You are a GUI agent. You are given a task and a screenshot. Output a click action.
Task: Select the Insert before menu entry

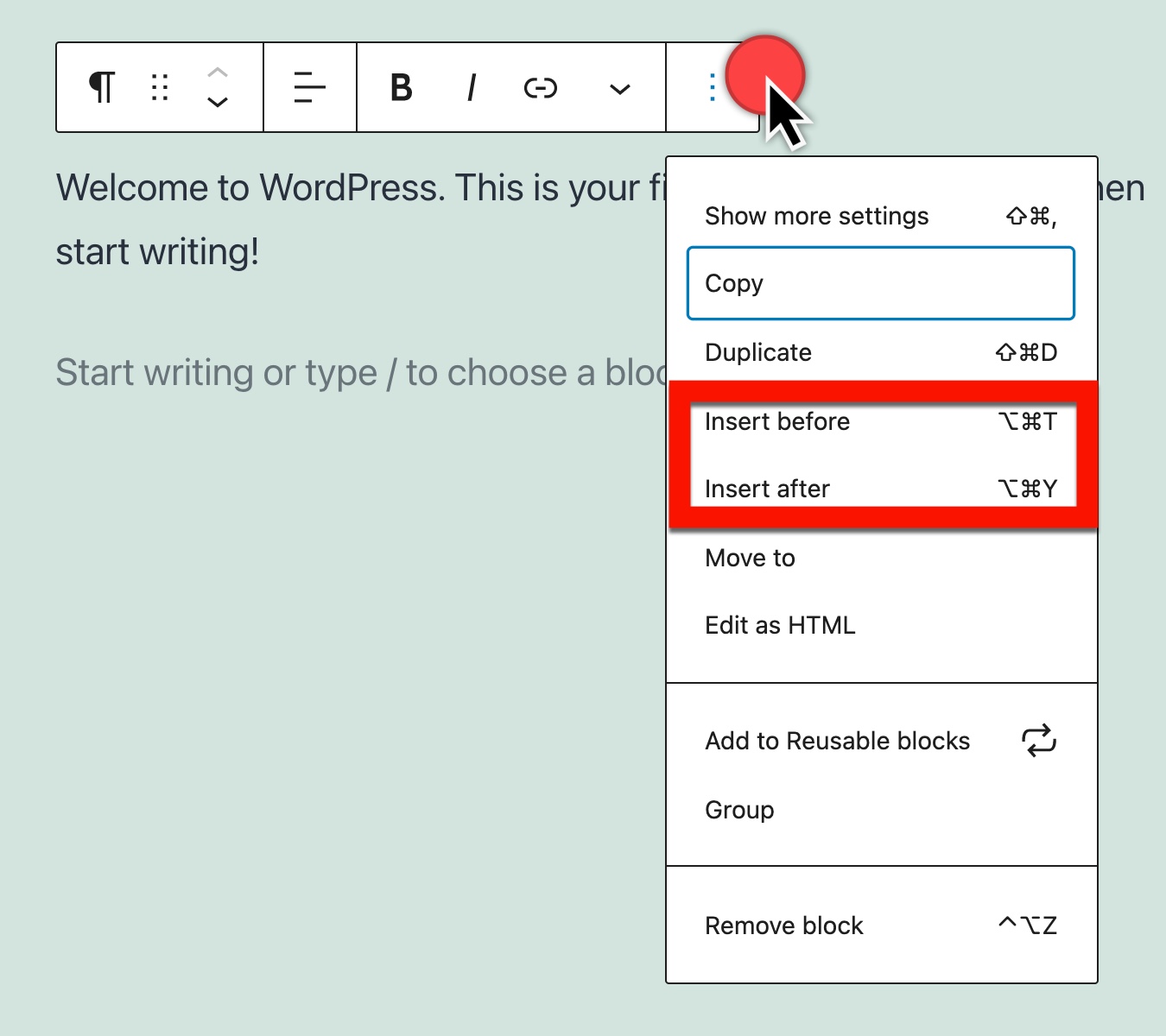pos(881,421)
